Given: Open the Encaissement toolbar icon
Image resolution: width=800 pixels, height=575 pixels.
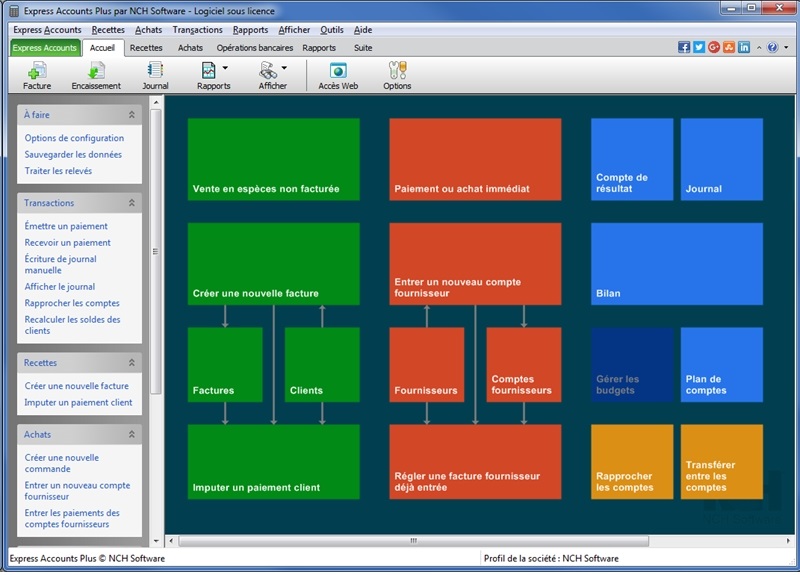Looking at the screenshot, I should click(x=96, y=76).
